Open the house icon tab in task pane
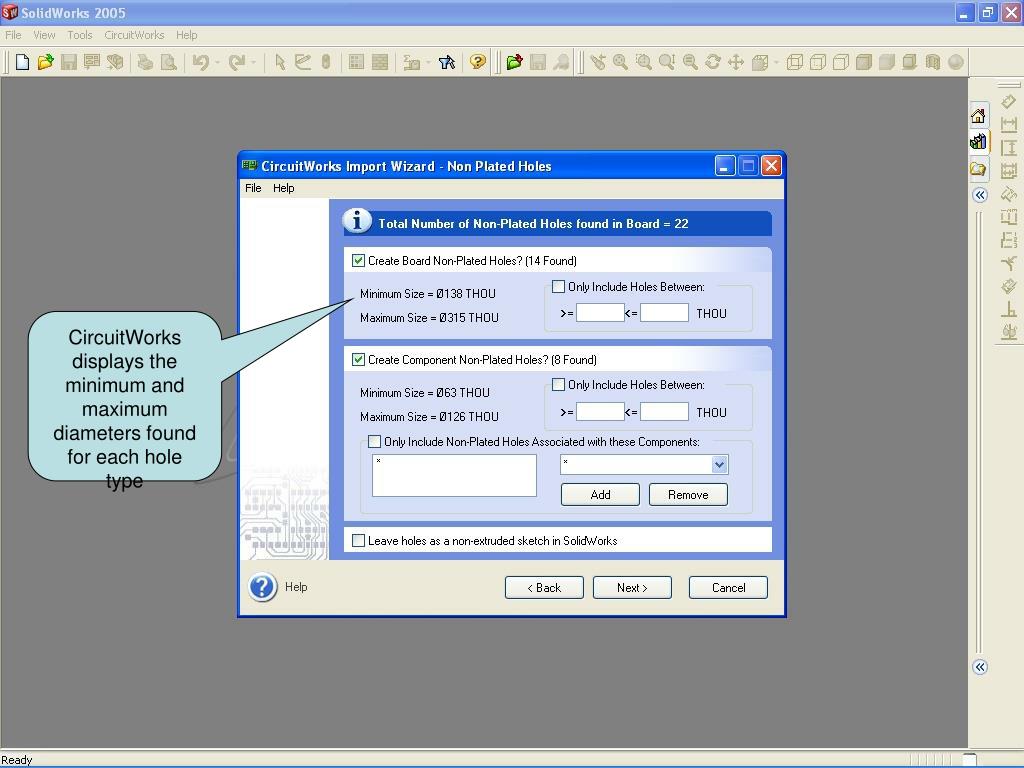The height and width of the screenshot is (768, 1024). click(978, 116)
